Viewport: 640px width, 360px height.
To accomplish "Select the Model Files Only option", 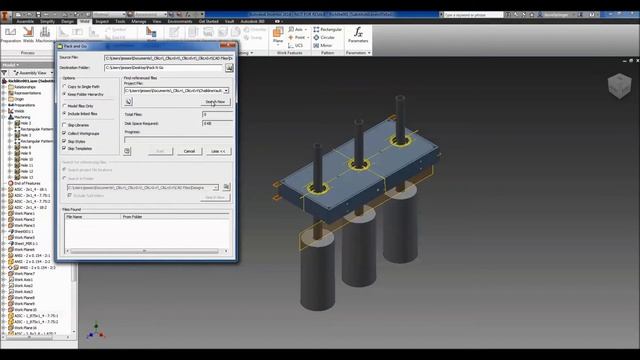I will click(x=78, y=106).
